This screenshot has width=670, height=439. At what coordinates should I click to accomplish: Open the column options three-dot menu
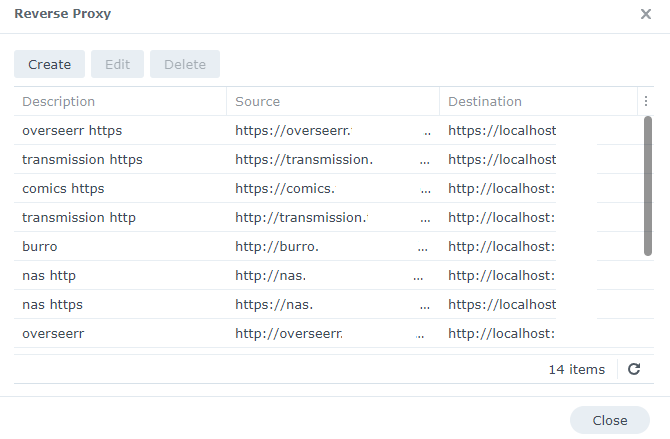point(646,101)
